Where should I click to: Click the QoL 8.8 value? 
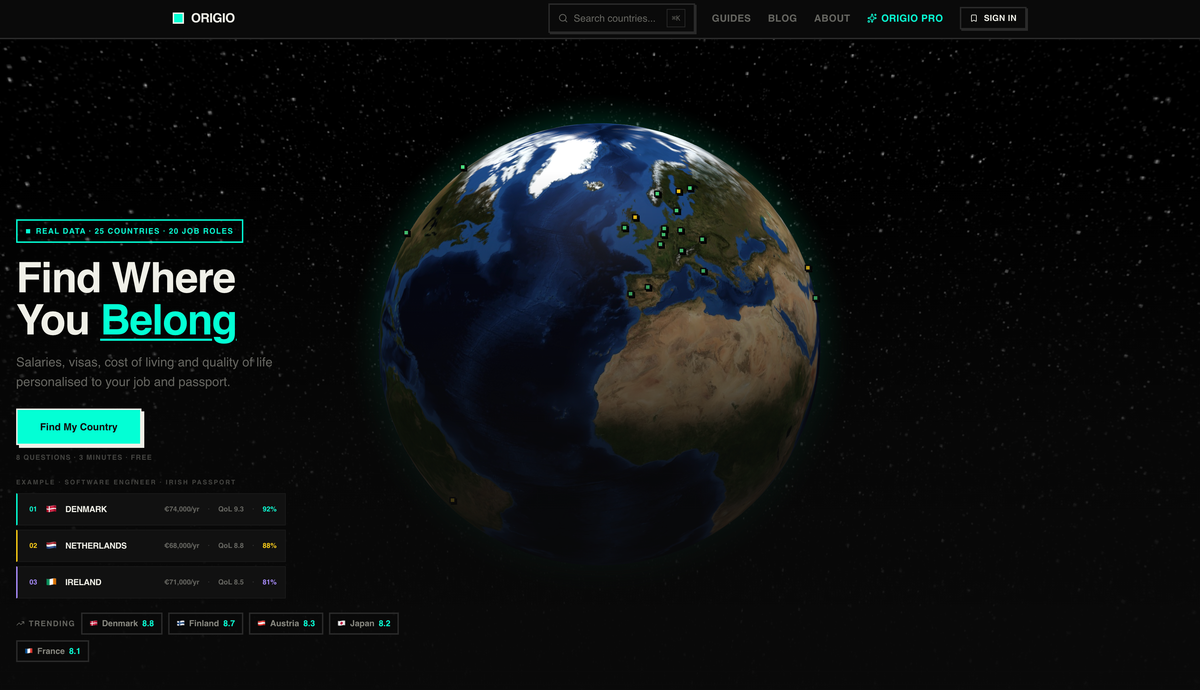coord(231,546)
